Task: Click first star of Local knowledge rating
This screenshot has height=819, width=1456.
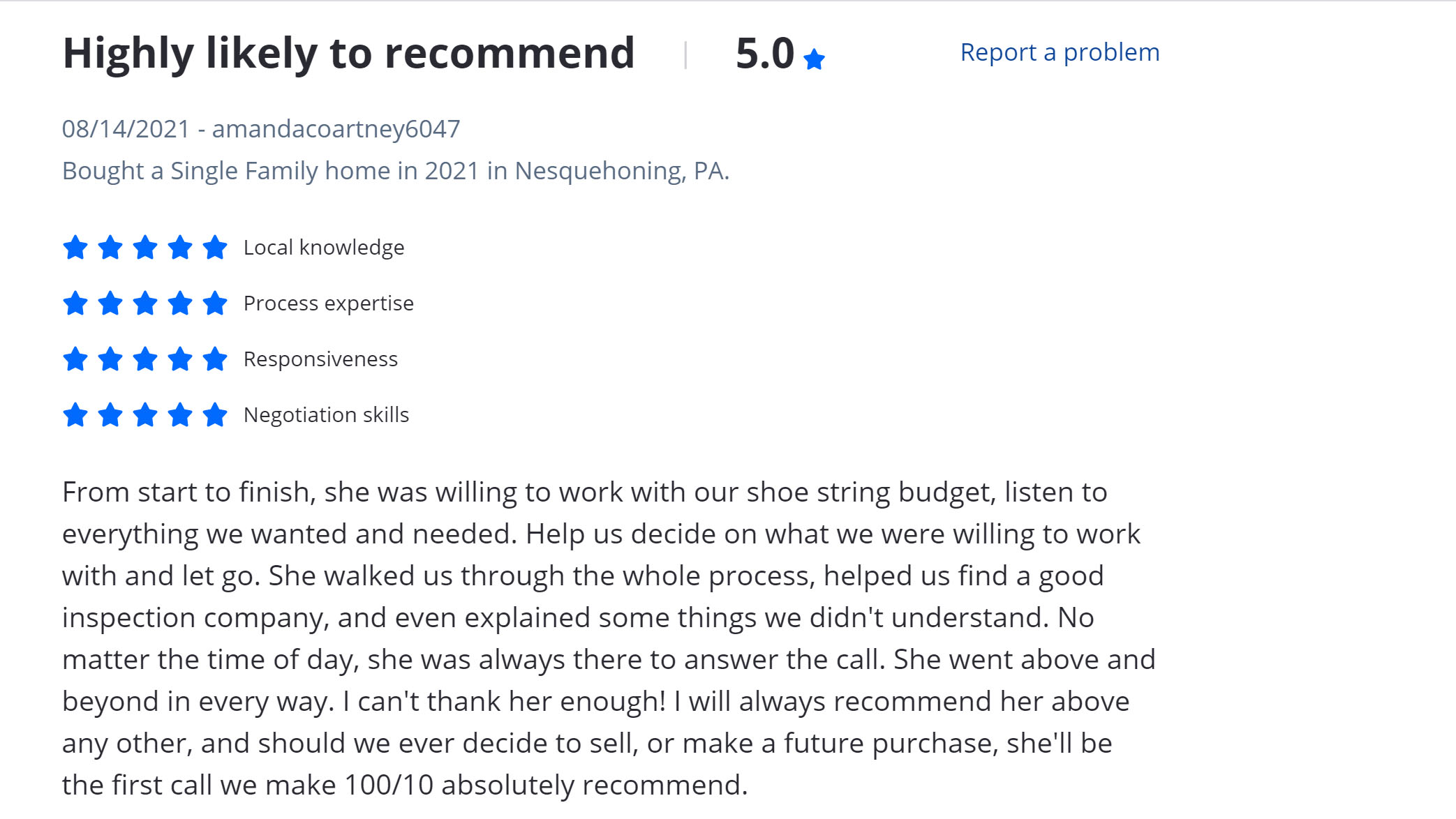Action: point(75,248)
